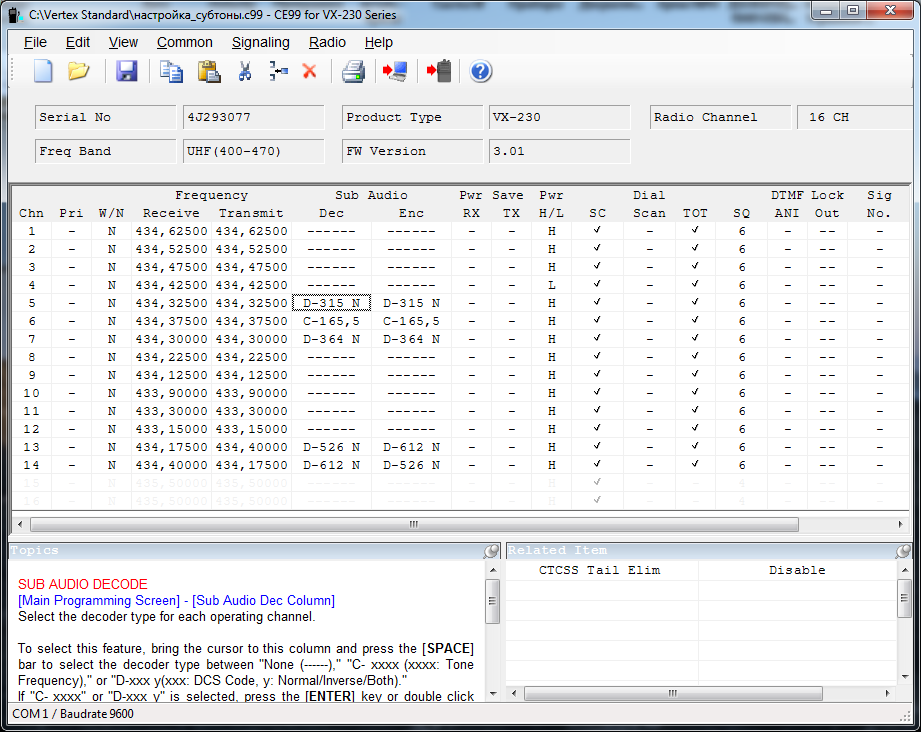Click the up arrow of the Topics scrollbar
Screen dimensions: 921x732
coord(493,570)
